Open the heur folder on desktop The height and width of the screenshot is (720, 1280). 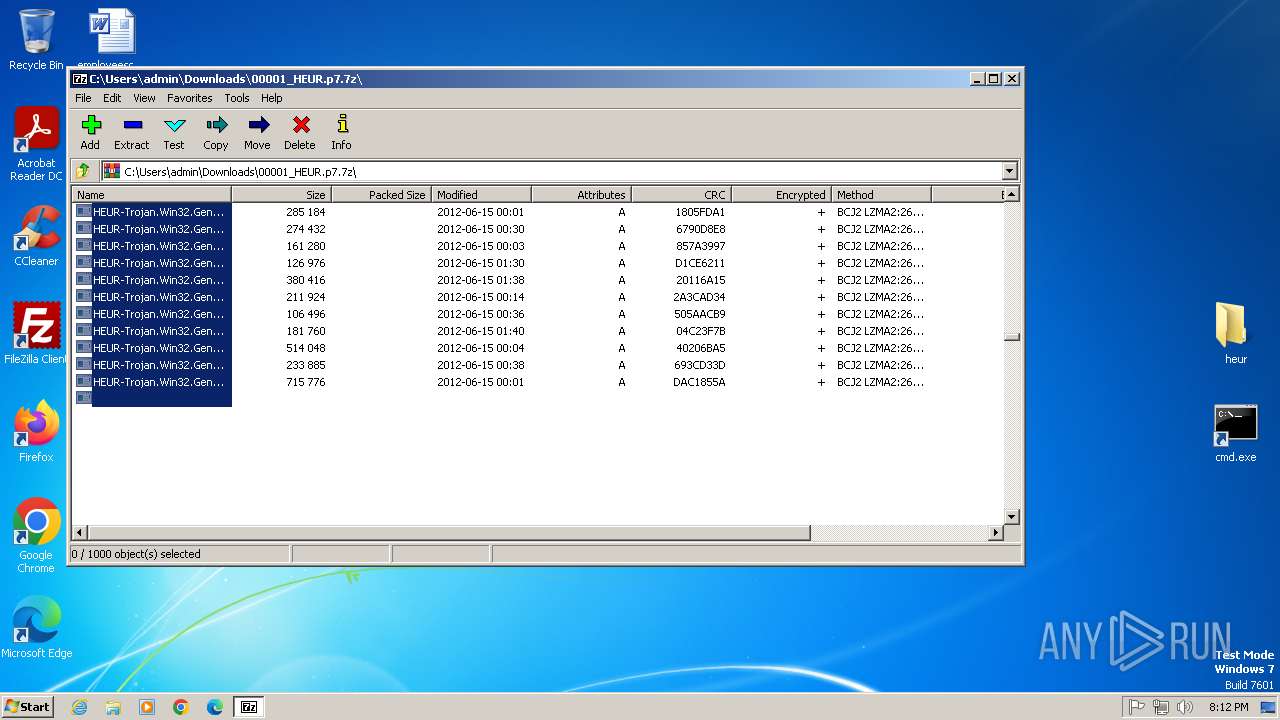pyautogui.click(x=1236, y=333)
